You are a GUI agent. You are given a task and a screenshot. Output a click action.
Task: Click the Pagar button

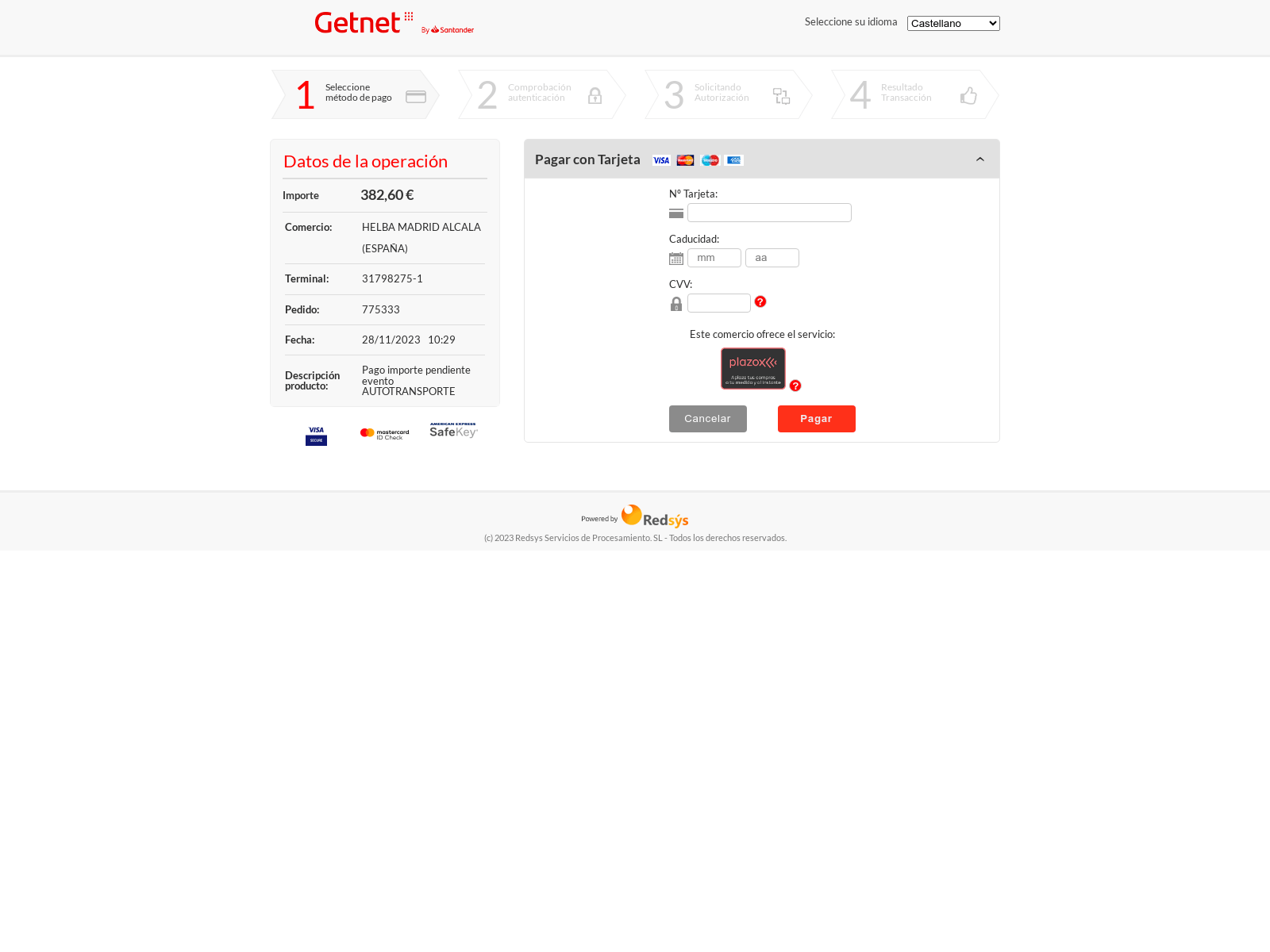point(817,419)
